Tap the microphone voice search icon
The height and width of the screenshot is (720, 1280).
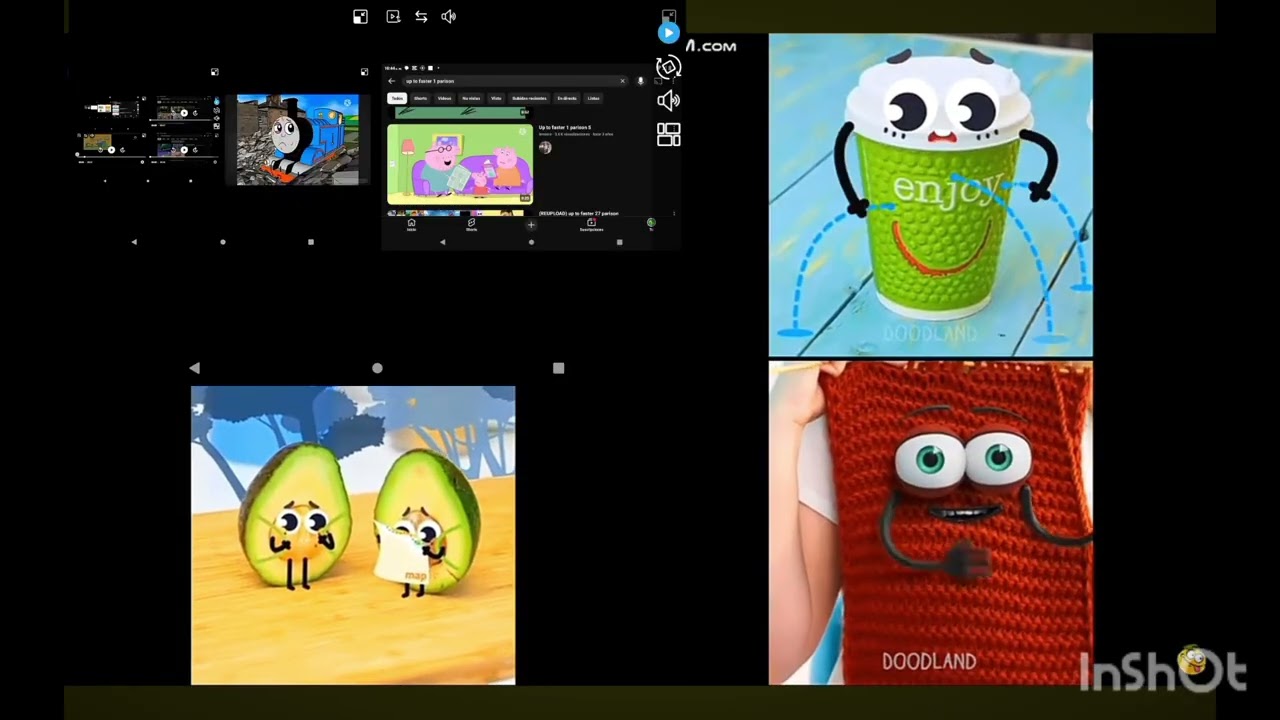pos(641,81)
